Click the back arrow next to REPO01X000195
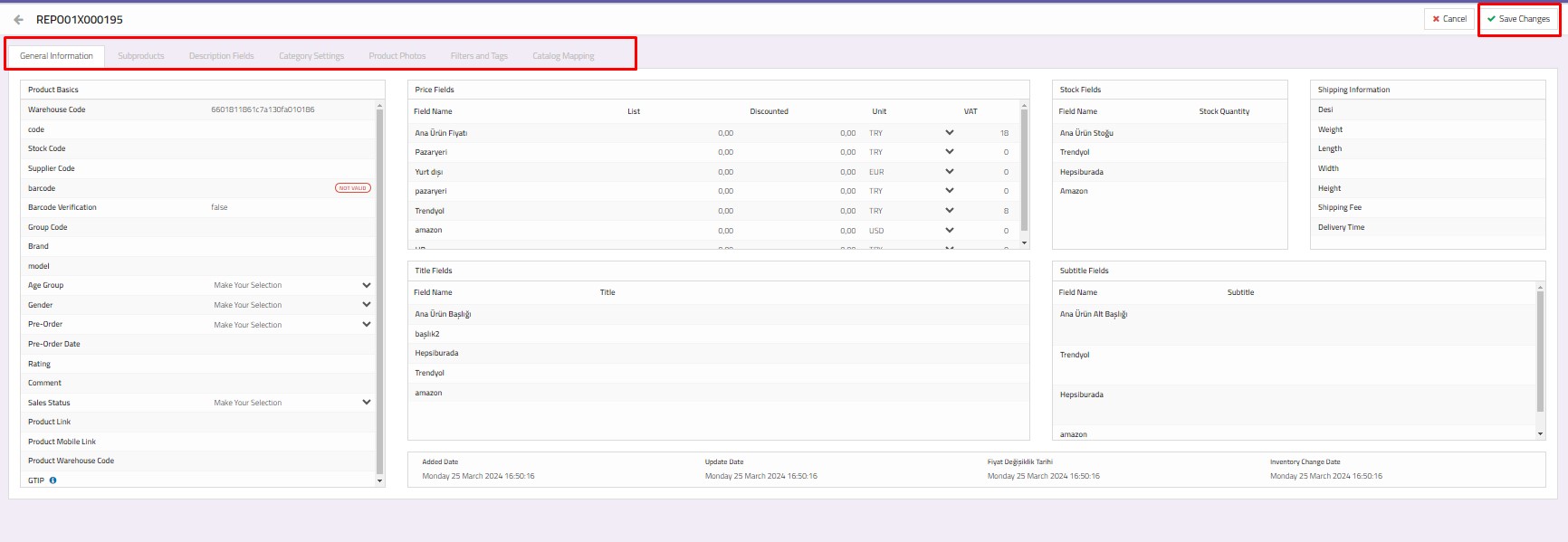 [x=18, y=19]
